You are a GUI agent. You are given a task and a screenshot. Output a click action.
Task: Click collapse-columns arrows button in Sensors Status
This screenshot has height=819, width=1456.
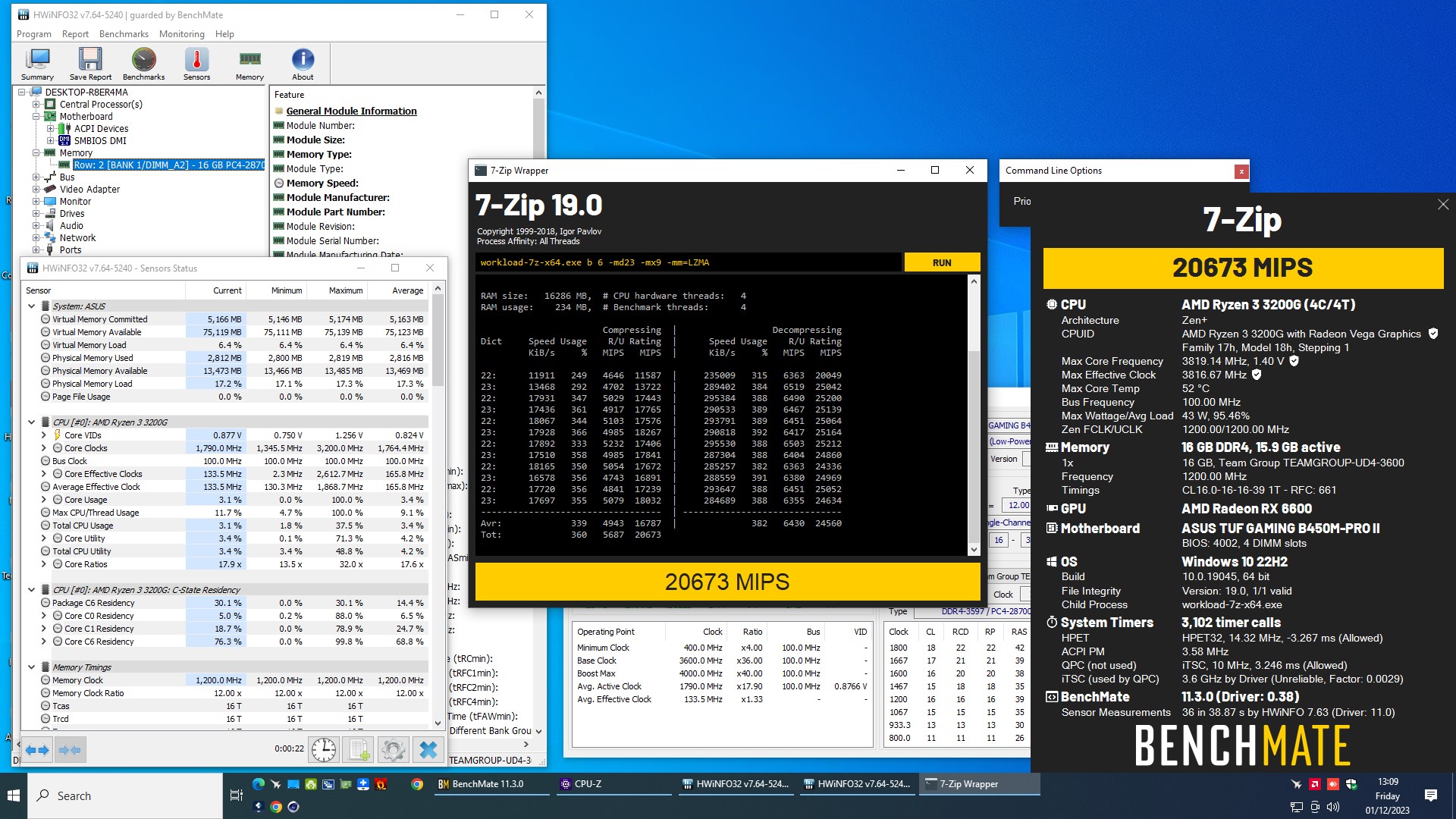tap(70, 750)
